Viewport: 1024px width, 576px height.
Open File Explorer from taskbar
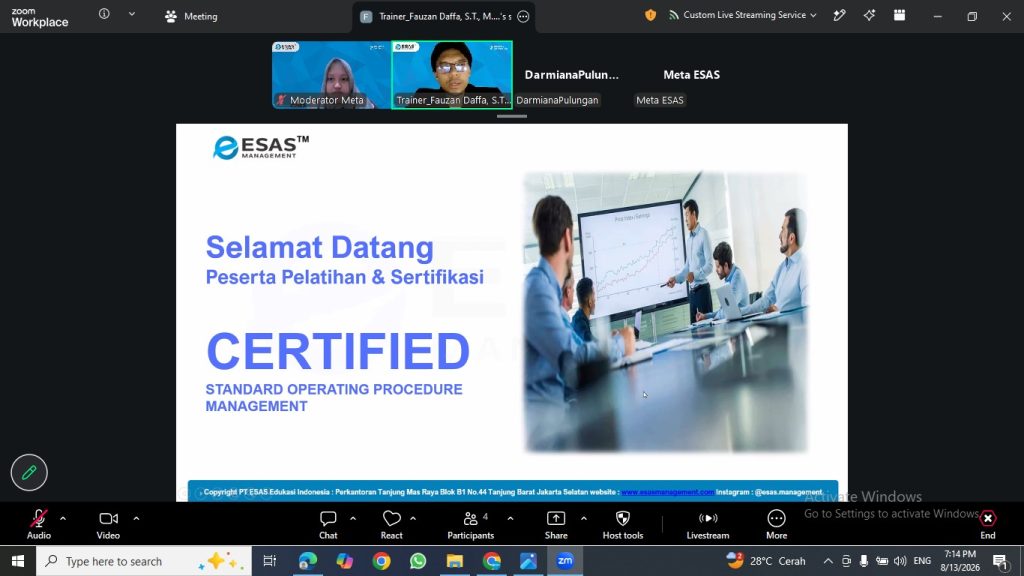tap(455, 561)
